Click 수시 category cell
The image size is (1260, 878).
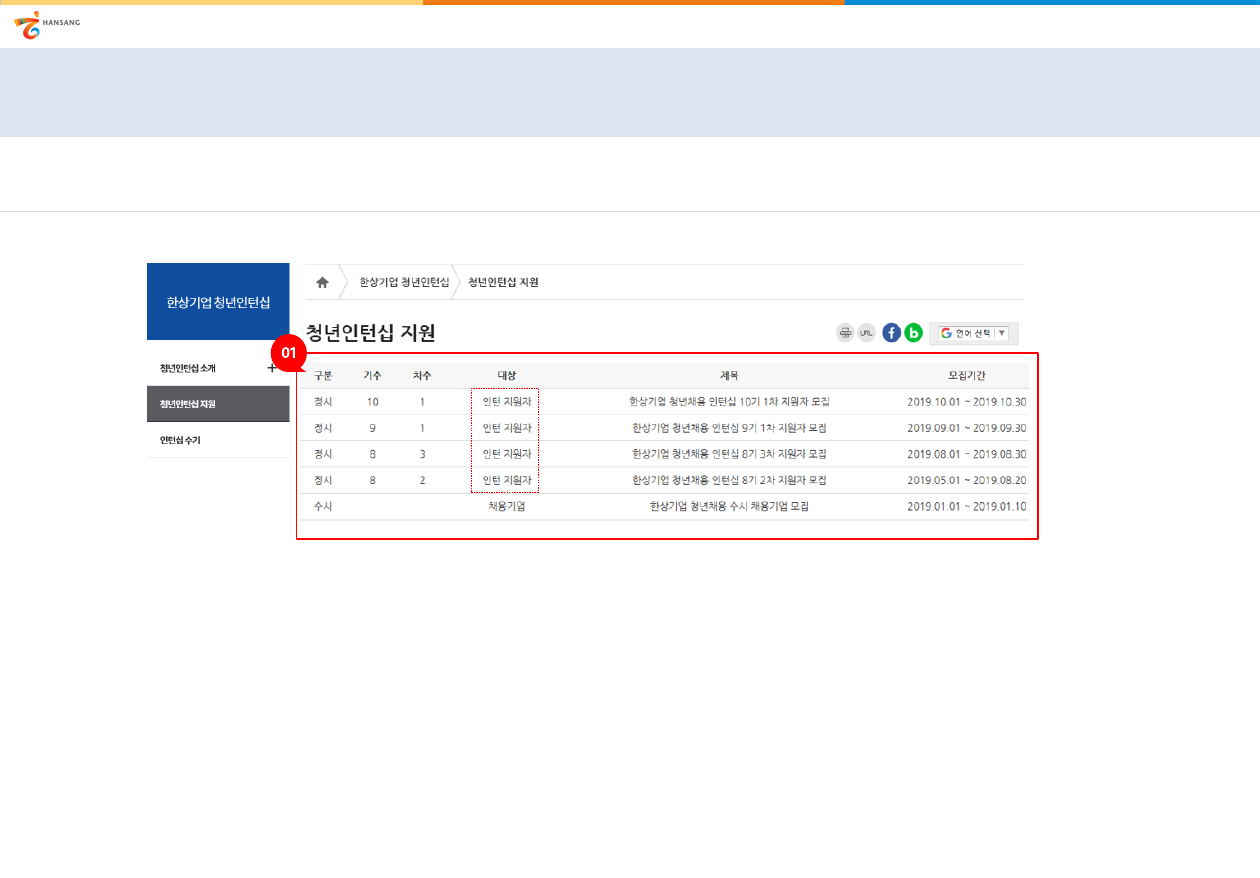click(323, 506)
